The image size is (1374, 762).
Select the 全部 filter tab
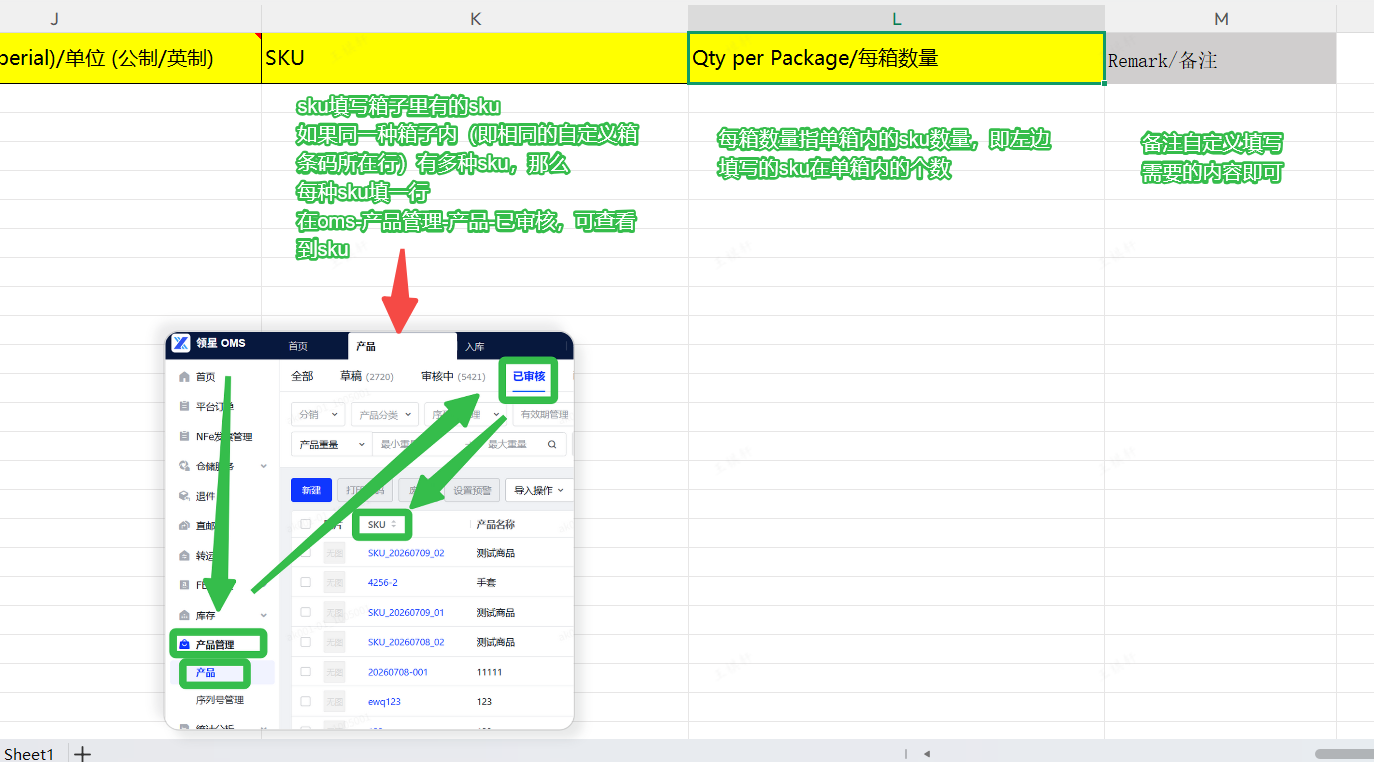(302, 376)
